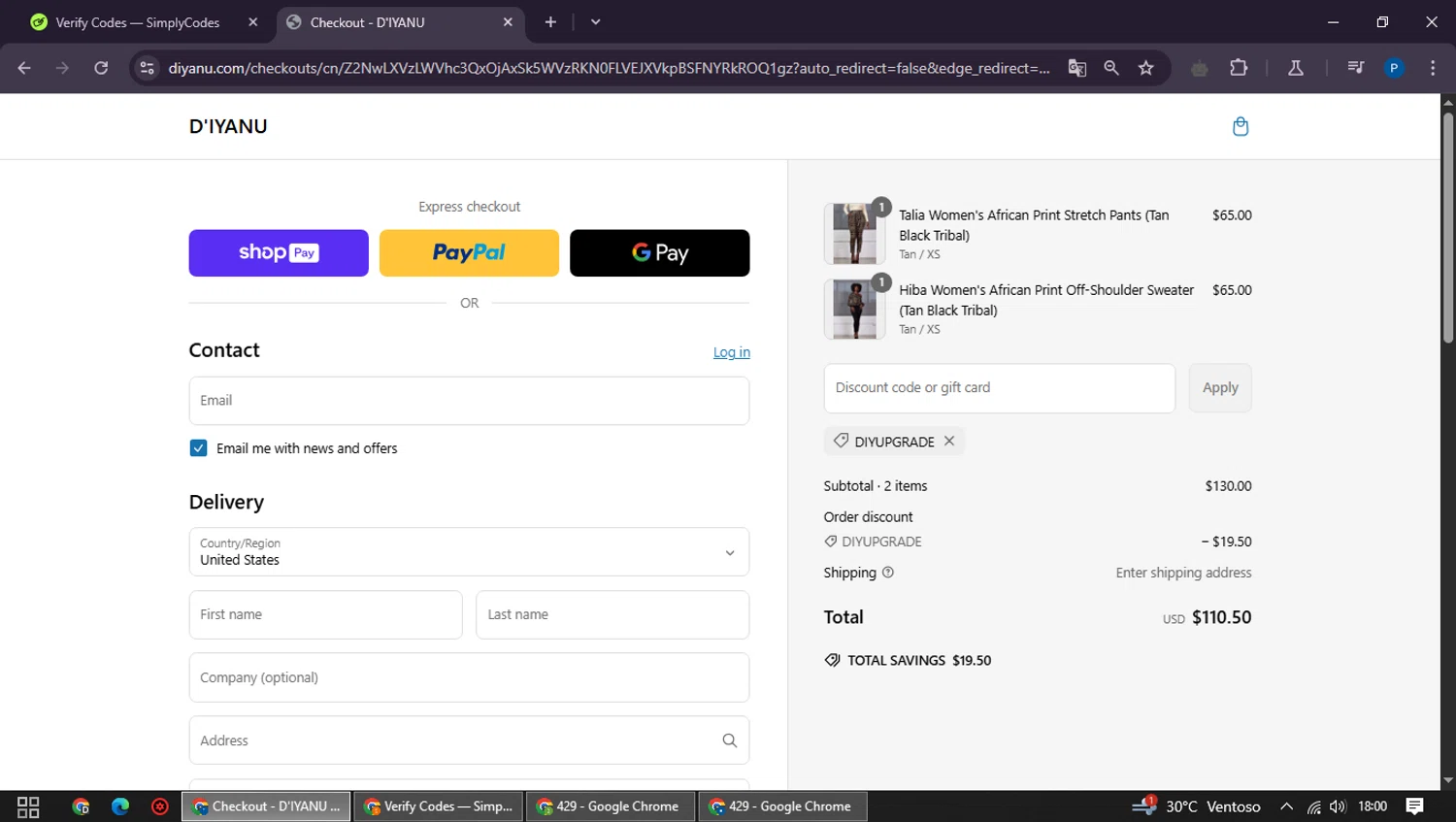
Task: Open the Chrome three-dot menu
Action: click(x=1433, y=68)
